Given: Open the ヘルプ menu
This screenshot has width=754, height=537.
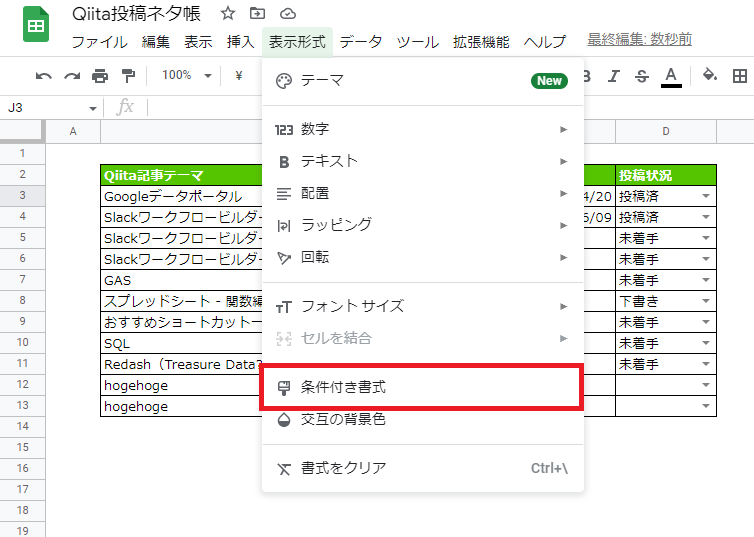Looking at the screenshot, I should coord(544,42).
